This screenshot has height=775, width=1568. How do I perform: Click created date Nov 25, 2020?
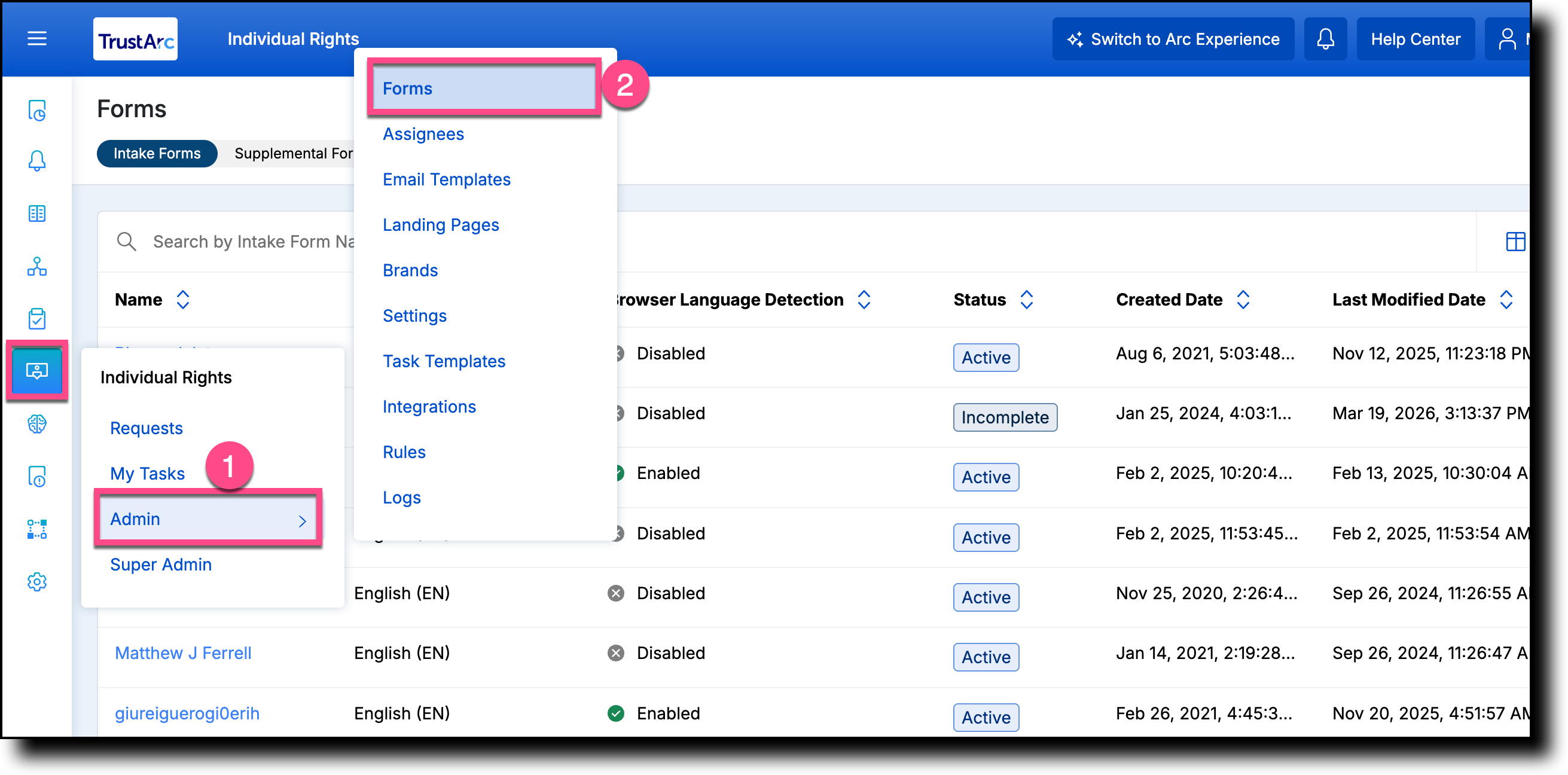(x=1206, y=594)
